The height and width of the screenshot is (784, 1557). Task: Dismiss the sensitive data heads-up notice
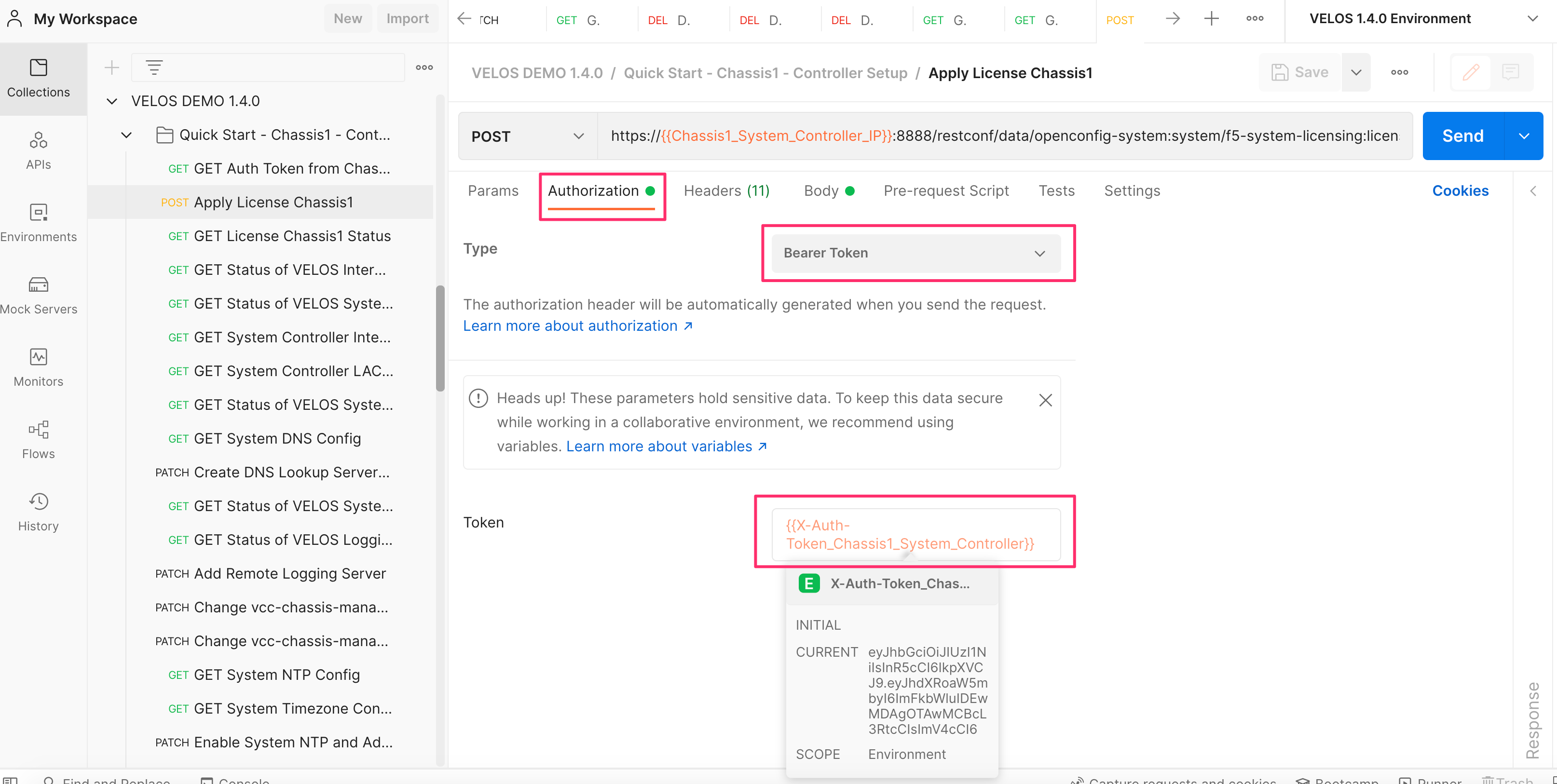pos(1045,400)
